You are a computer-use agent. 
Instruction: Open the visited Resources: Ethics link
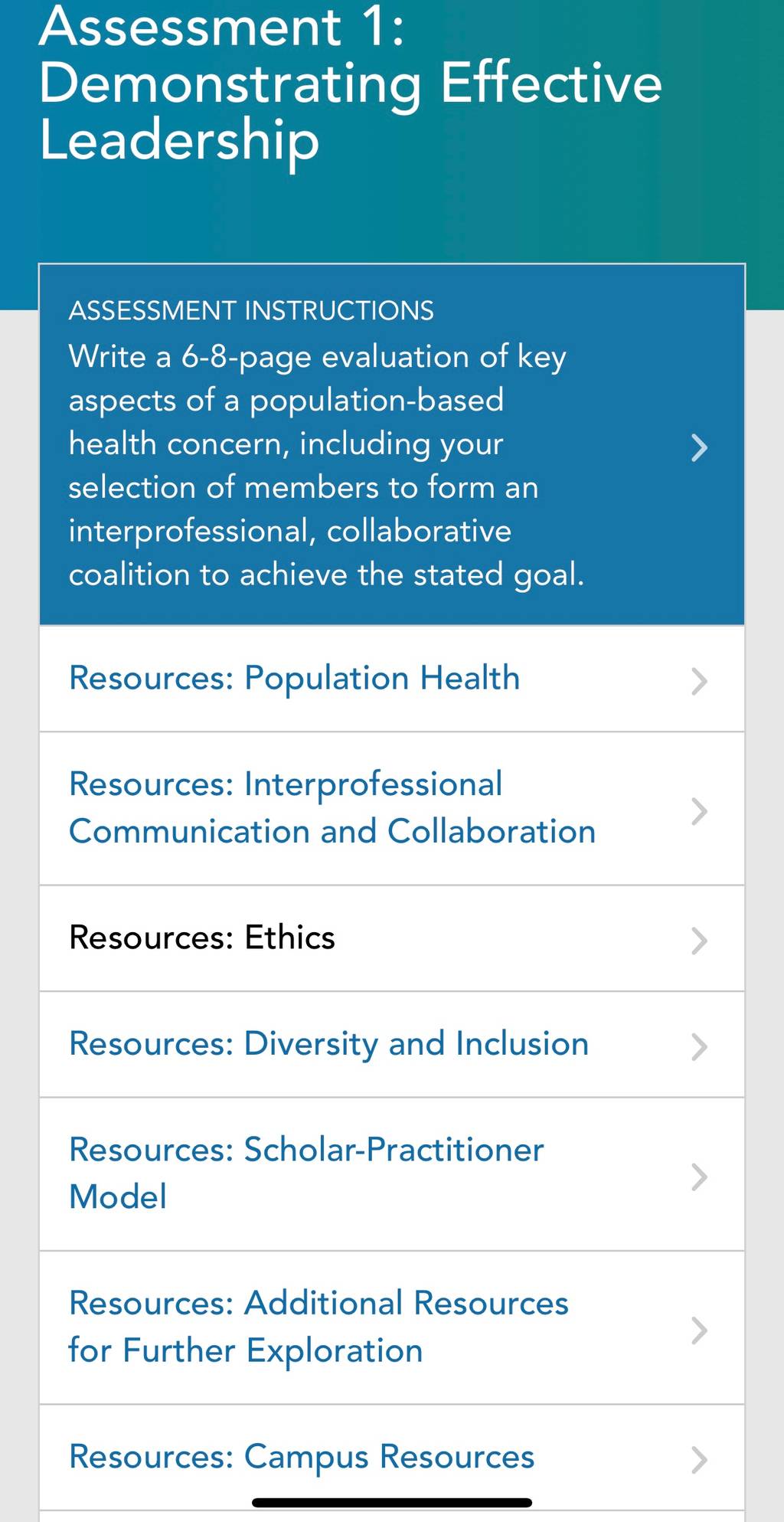pos(202,938)
